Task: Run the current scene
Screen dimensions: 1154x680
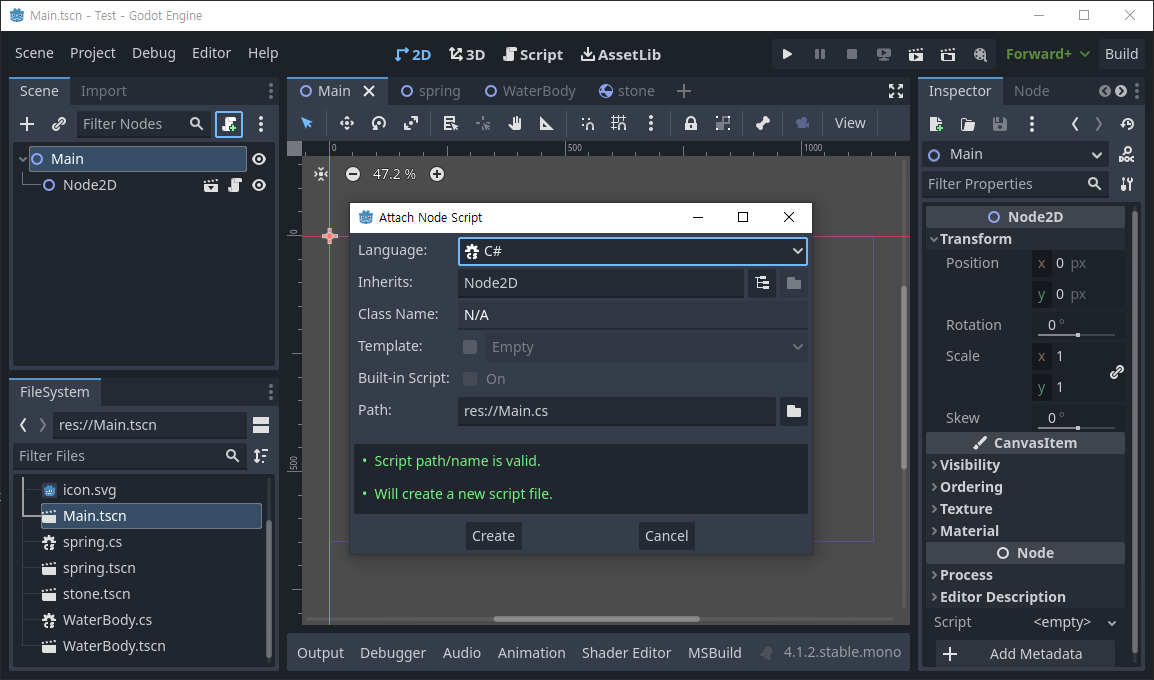Action: [916, 54]
